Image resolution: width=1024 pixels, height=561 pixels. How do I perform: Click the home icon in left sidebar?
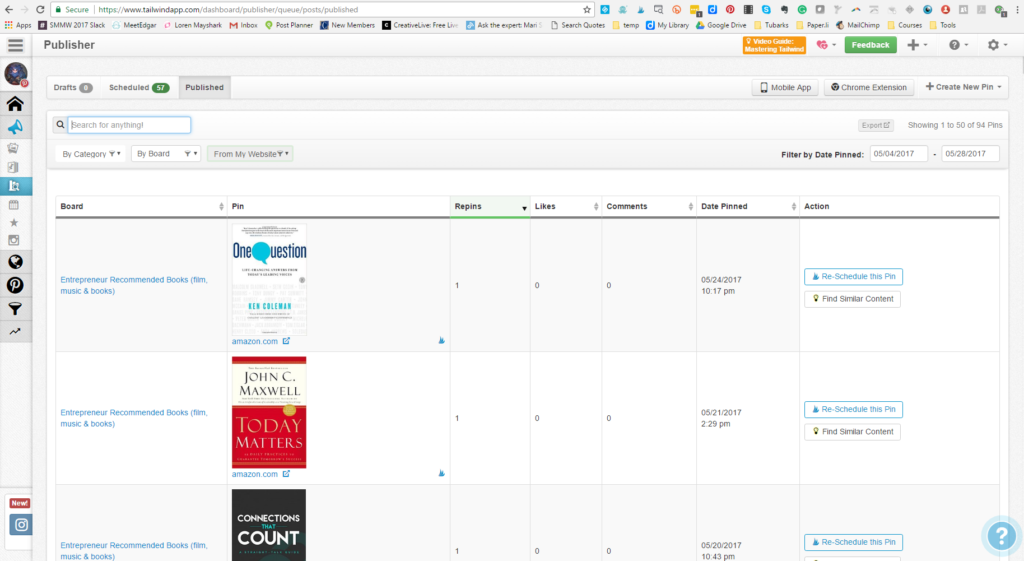click(x=15, y=104)
